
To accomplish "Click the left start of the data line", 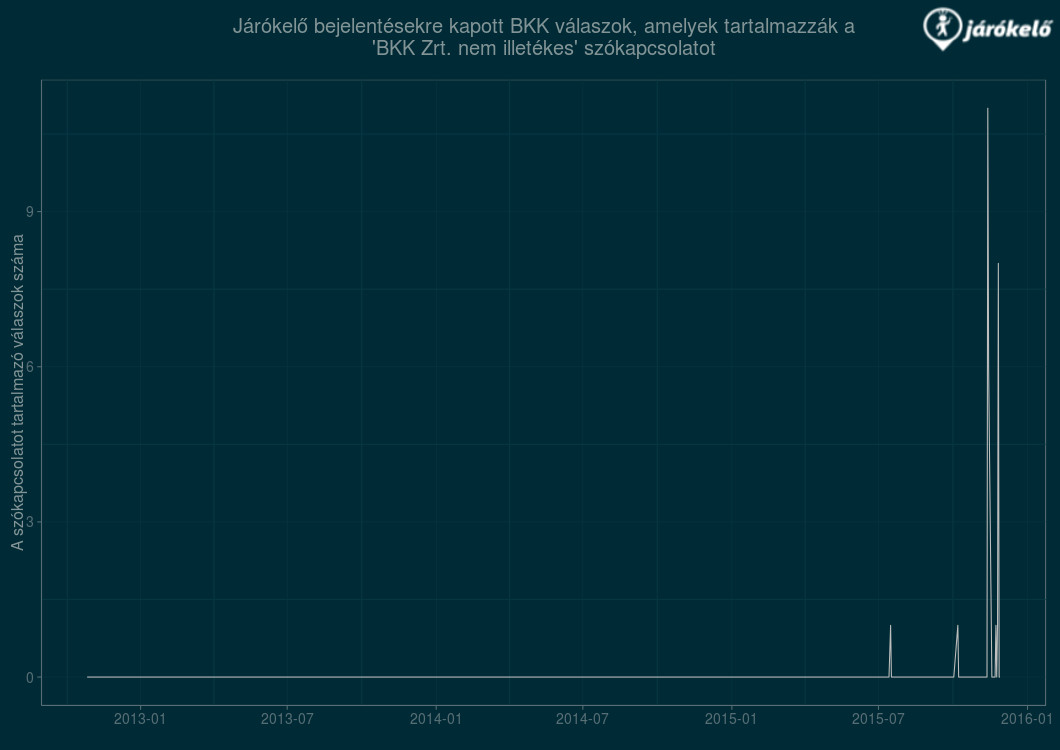I will click(88, 677).
